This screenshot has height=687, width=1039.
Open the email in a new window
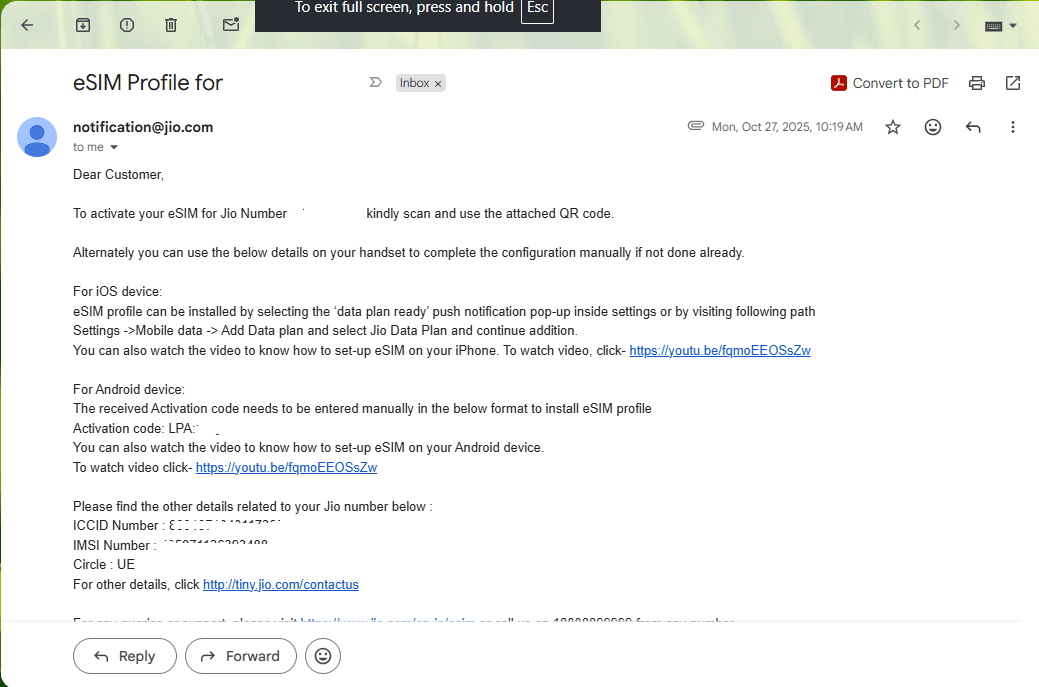[x=1012, y=83]
